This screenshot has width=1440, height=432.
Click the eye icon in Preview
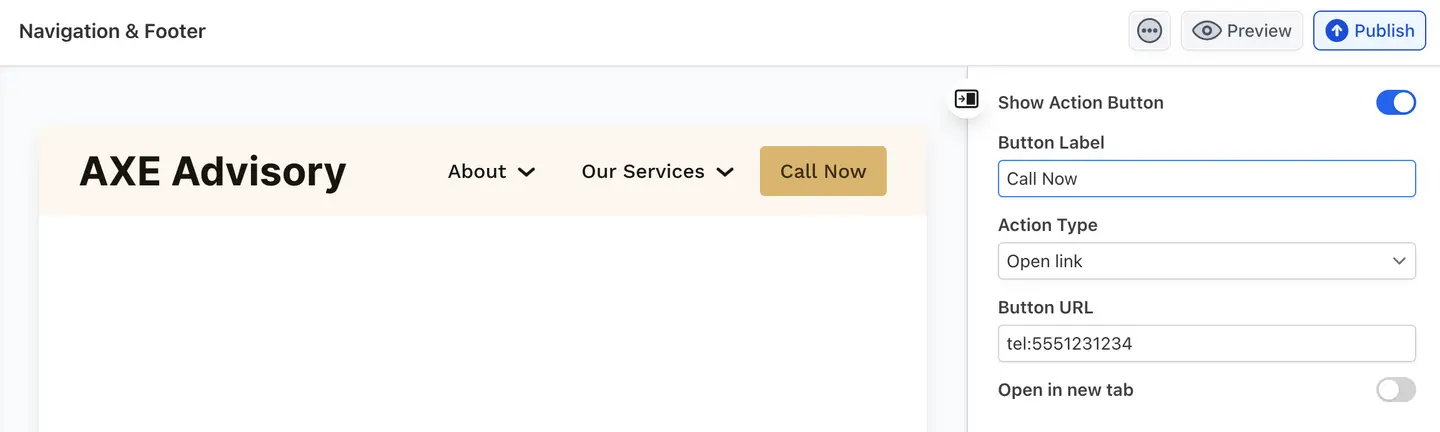coord(1207,31)
